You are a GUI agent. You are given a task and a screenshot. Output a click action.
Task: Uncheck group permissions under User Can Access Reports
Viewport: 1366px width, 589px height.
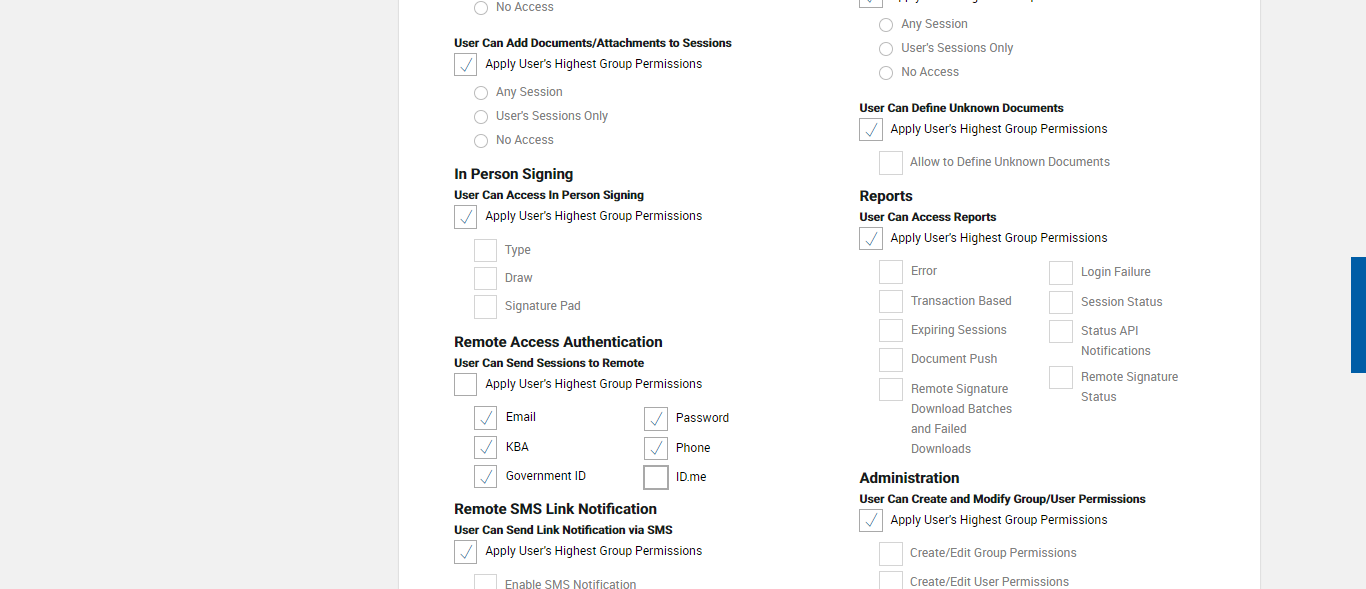click(x=871, y=239)
